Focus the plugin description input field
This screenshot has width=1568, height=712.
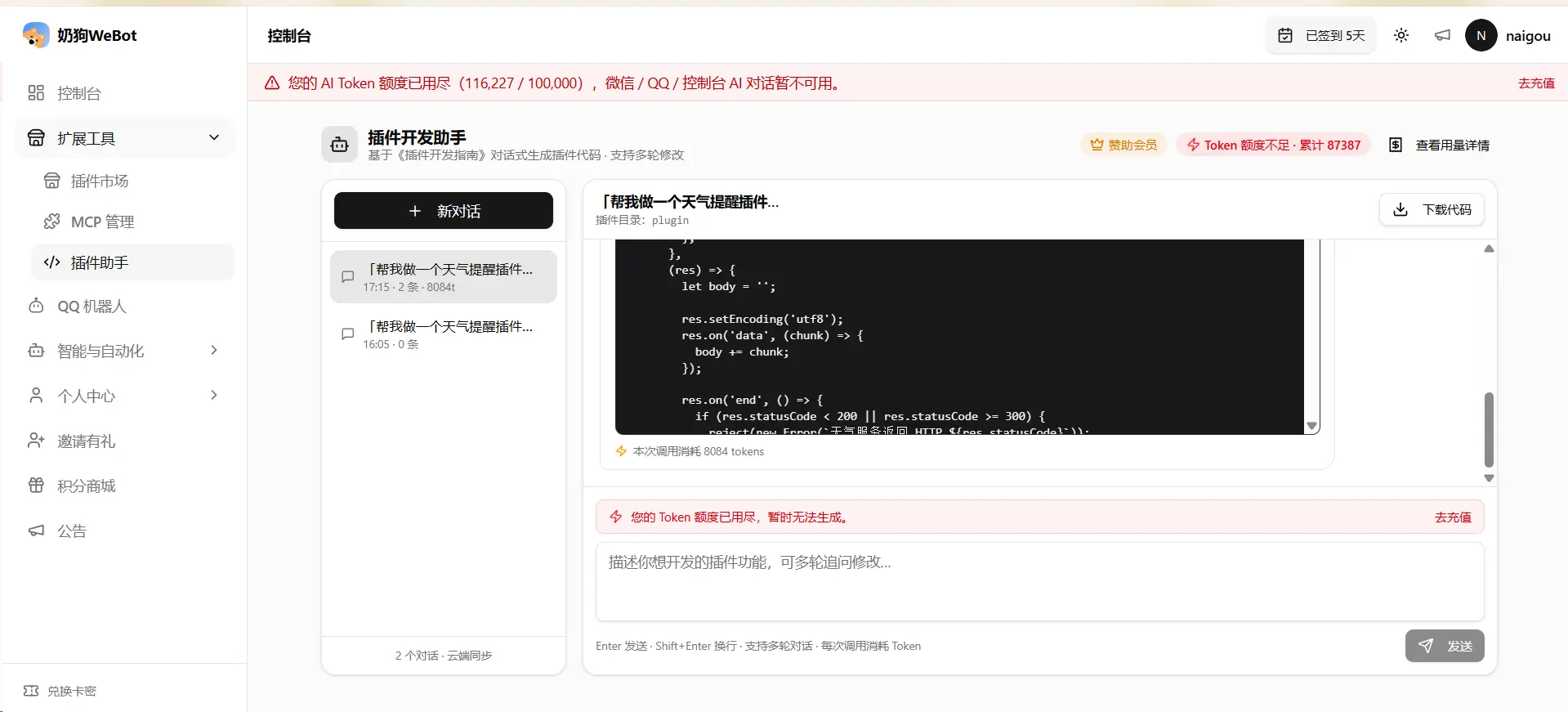tap(1039, 582)
